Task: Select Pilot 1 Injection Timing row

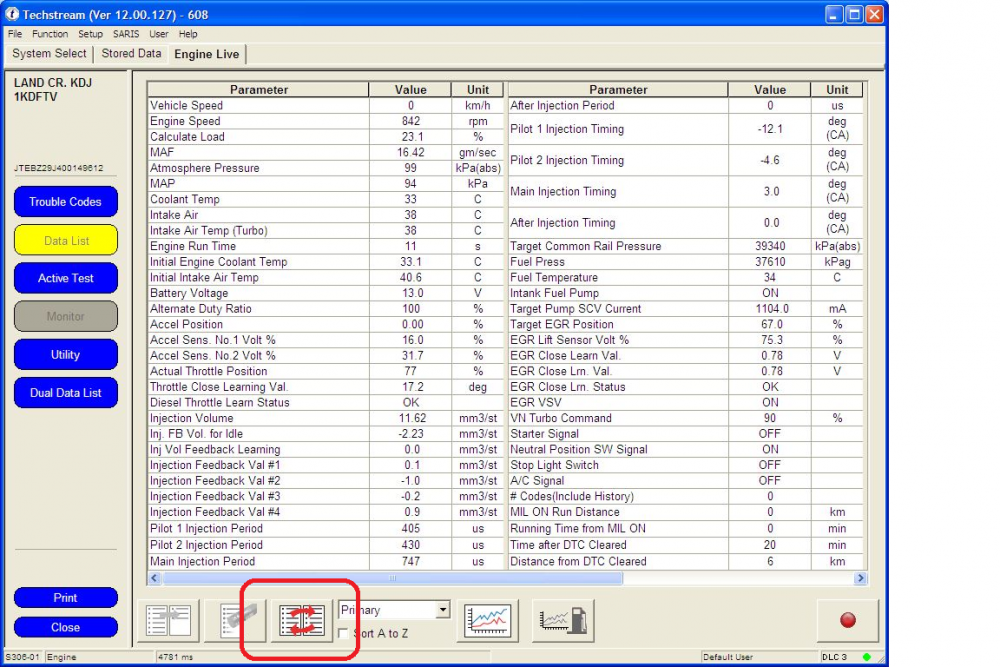Action: pyautogui.click(x=686, y=129)
